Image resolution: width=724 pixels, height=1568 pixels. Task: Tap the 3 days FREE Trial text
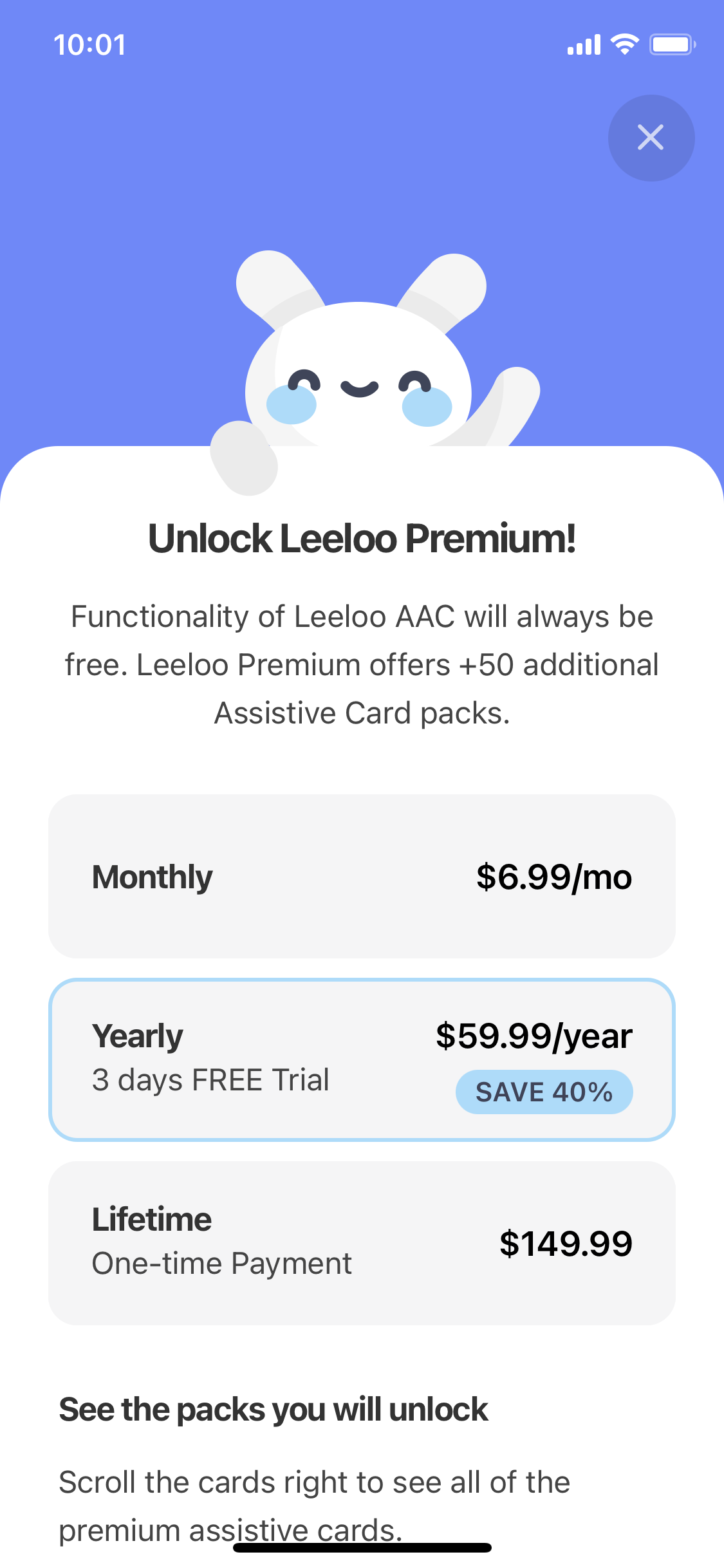click(x=210, y=1079)
